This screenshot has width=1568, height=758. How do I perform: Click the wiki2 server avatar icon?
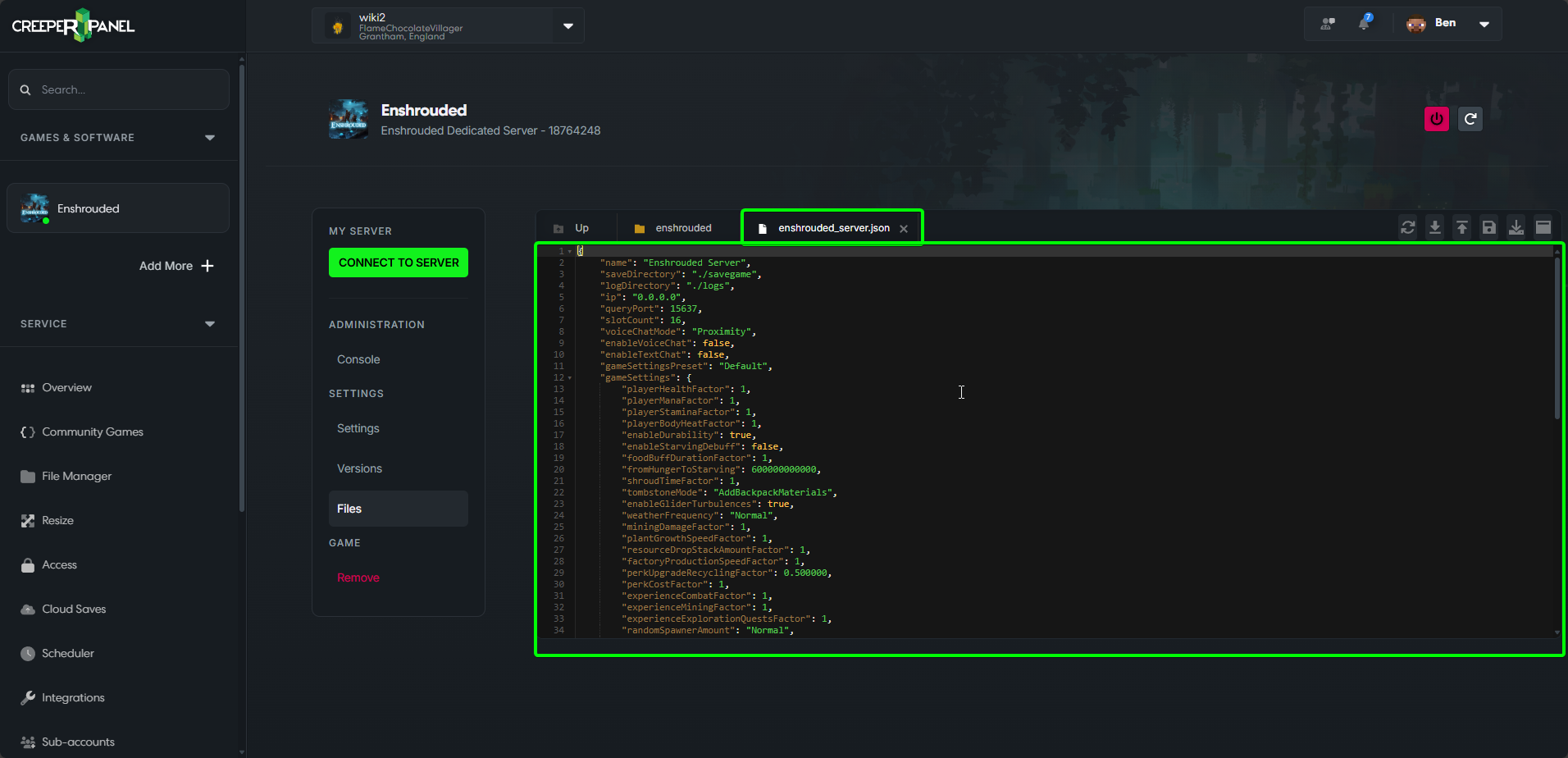337,26
